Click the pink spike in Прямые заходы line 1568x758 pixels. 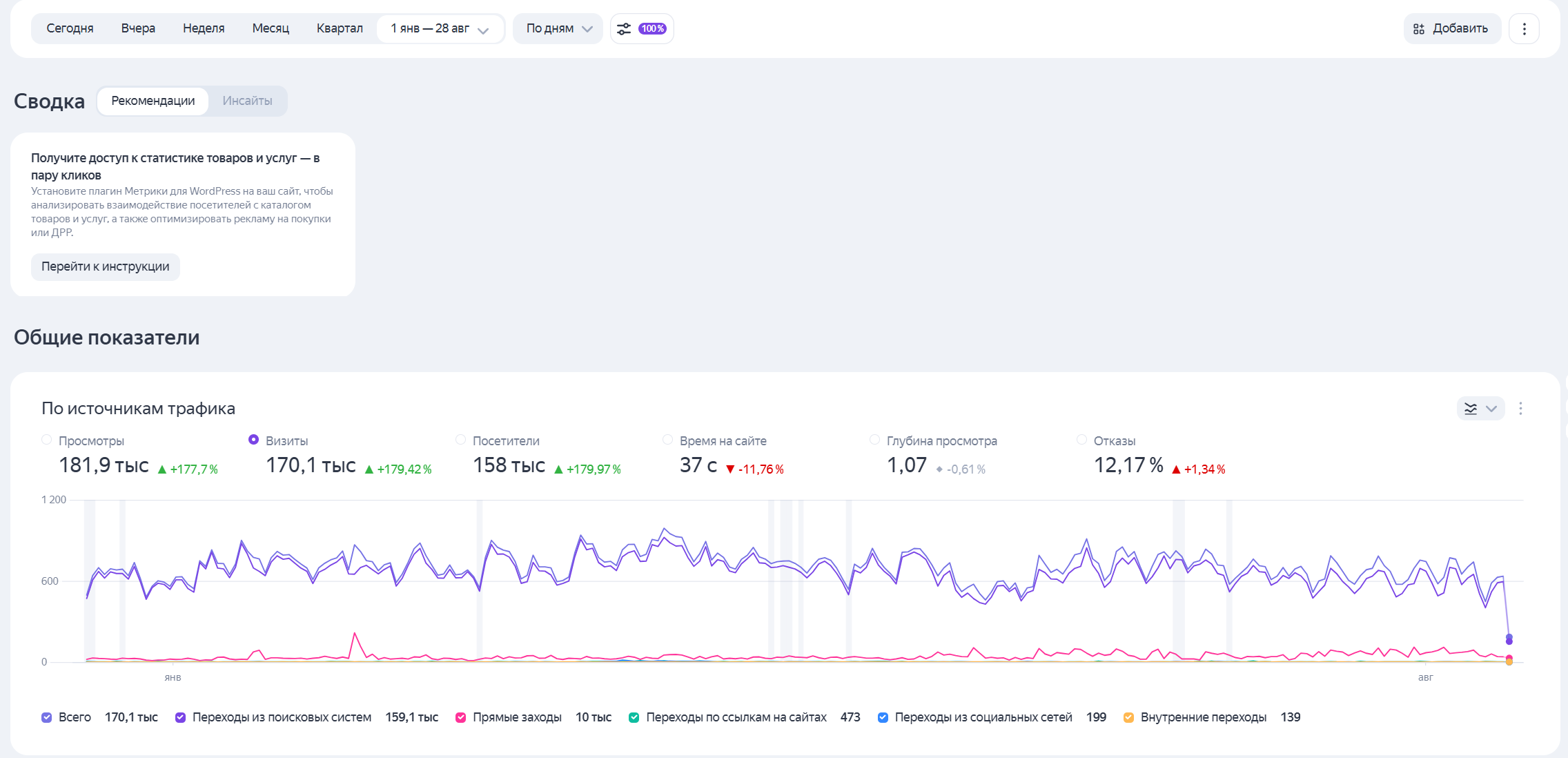(355, 633)
